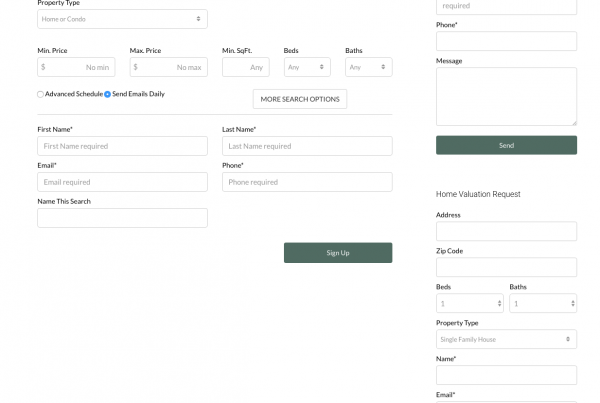Click the Phone required field in search form

[x=307, y=182]
